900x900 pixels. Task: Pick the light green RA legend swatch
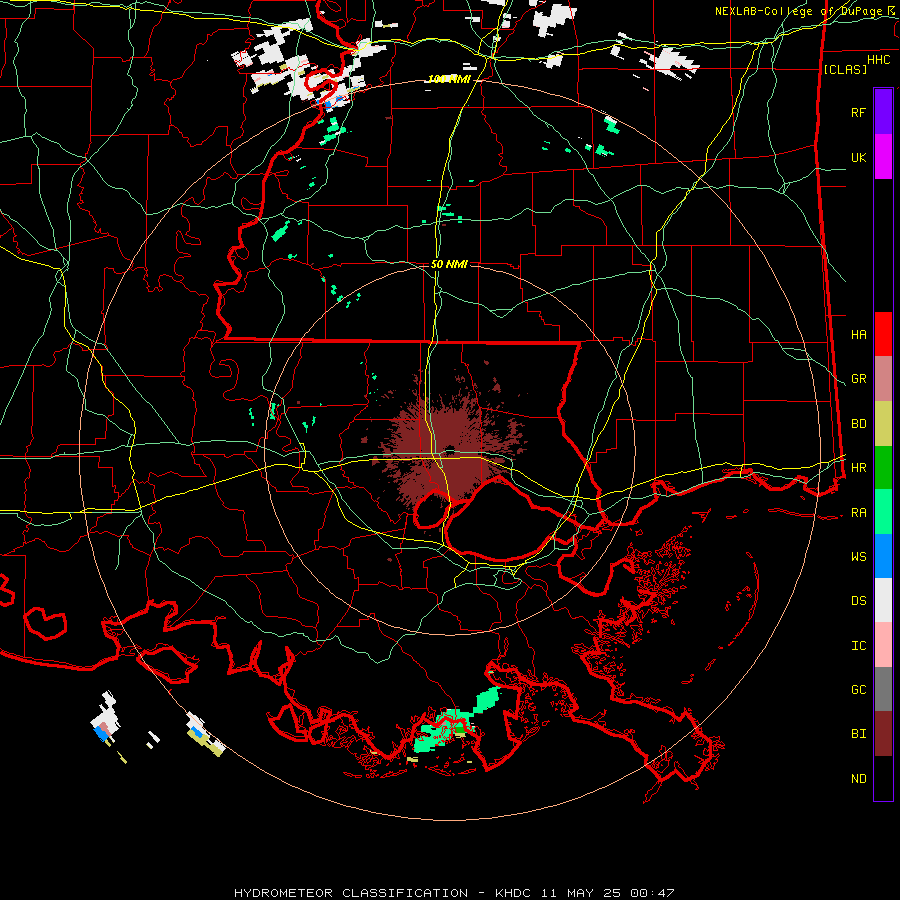883,512
